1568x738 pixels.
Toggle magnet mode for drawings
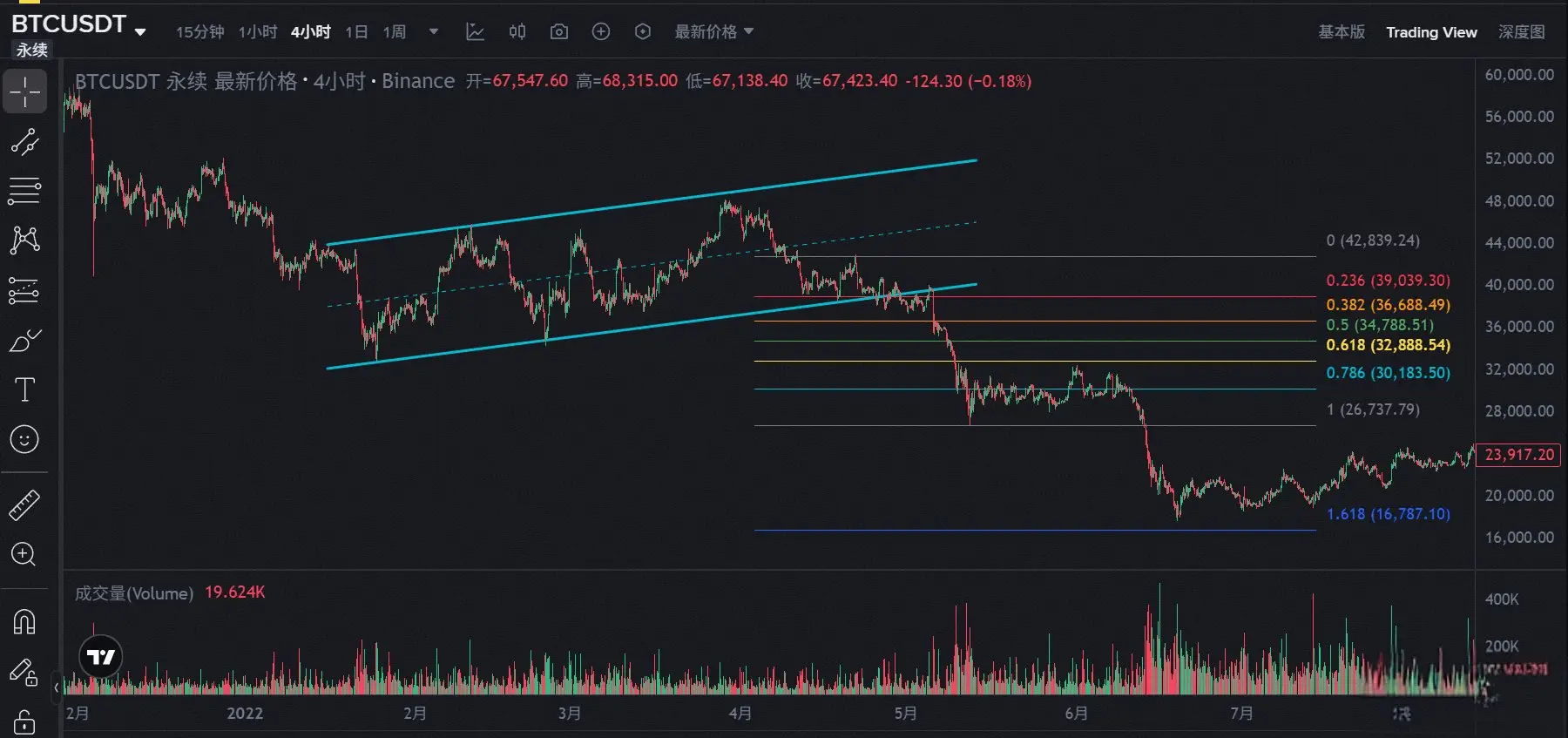(24, 621)
